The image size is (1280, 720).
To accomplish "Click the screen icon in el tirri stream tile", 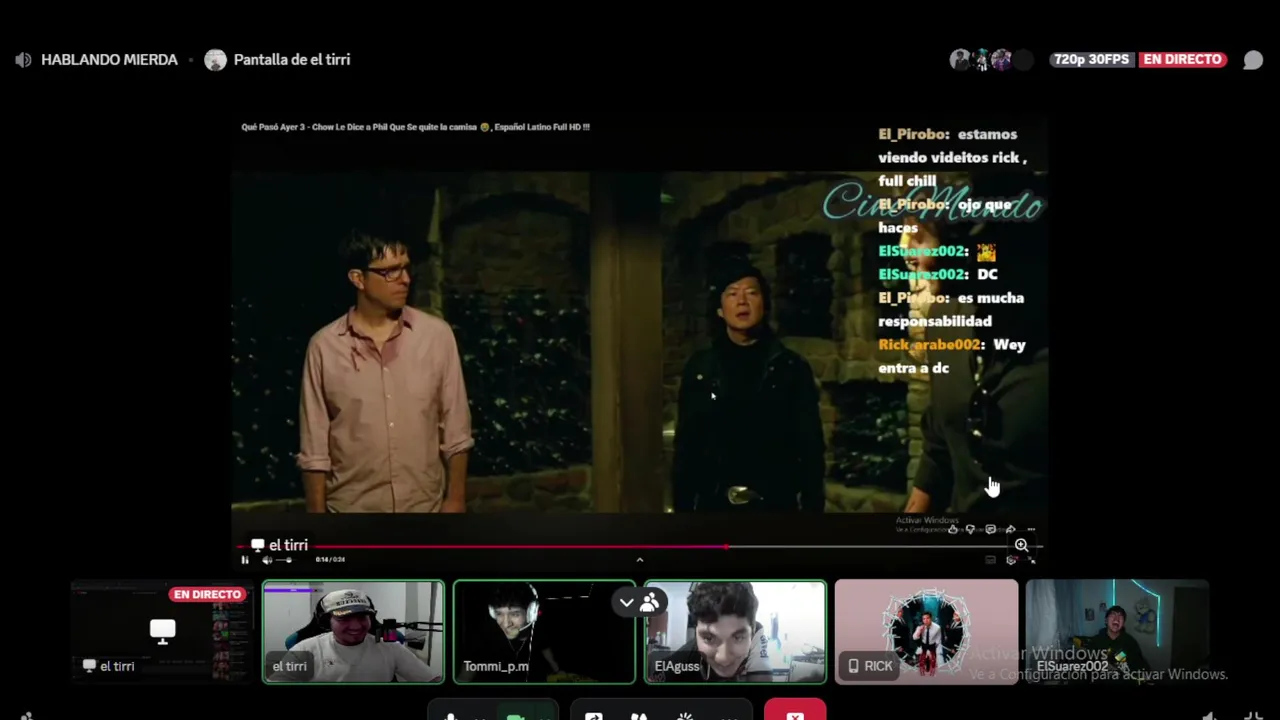I will pos(162,630).
